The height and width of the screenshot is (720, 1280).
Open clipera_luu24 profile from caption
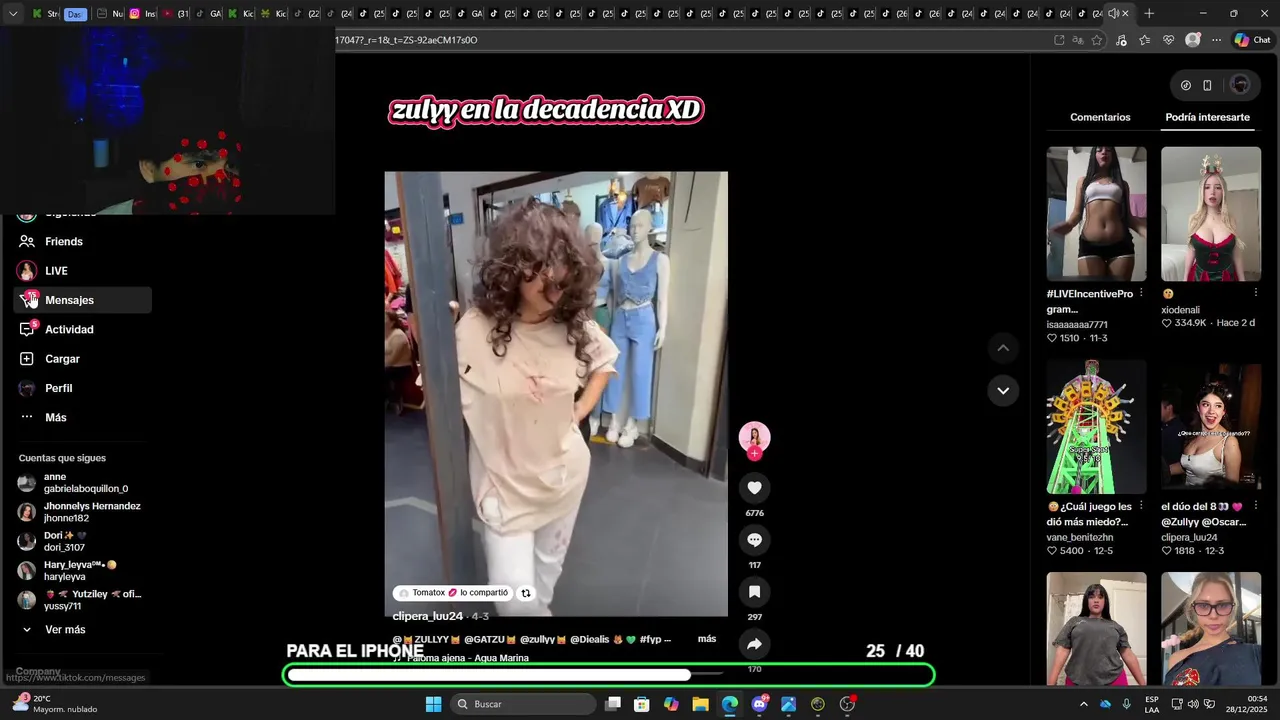click(428, 617)
